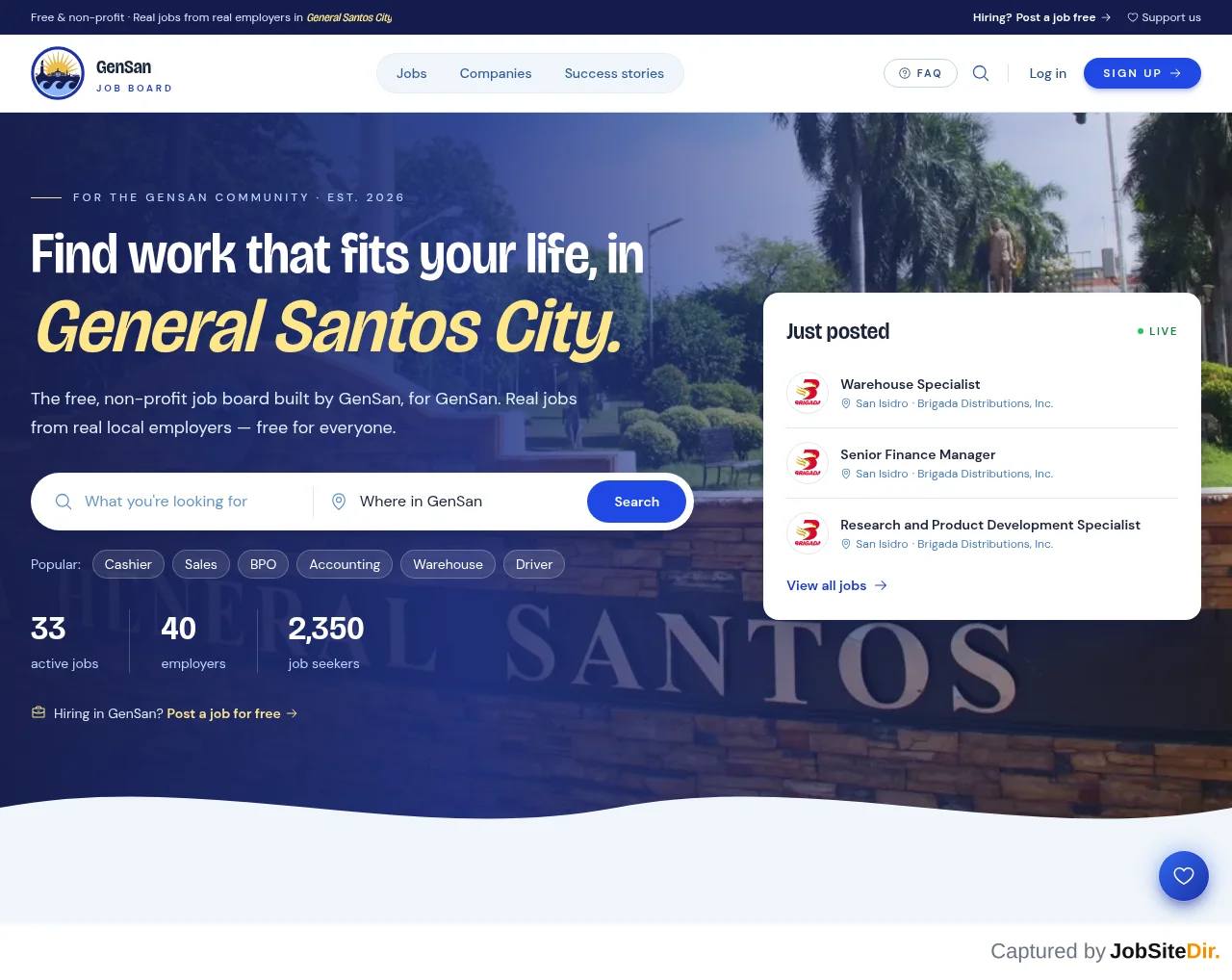Click 'Hiring? Post a job free' top link

click(1041, 17)
